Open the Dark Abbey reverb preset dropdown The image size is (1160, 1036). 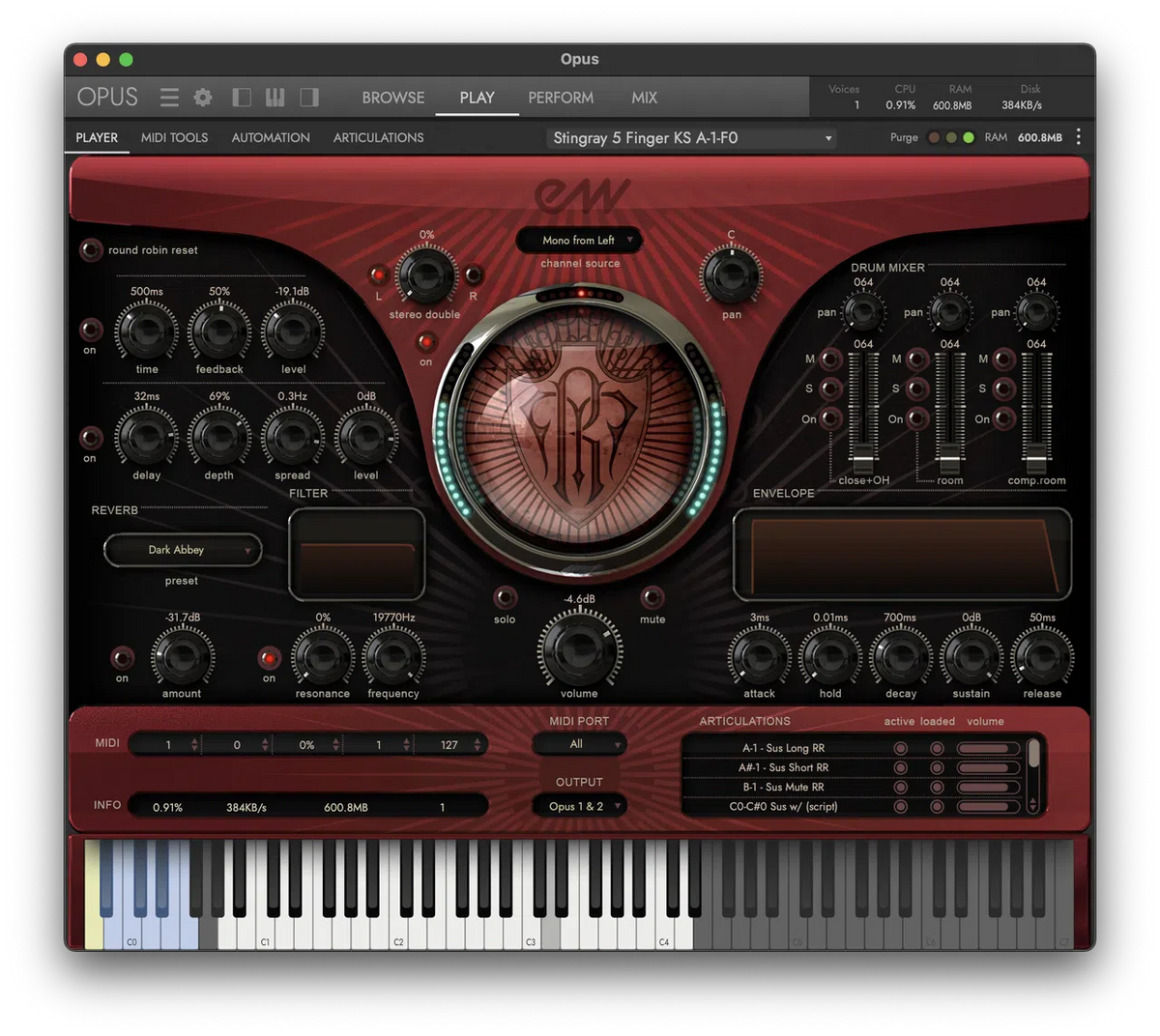coord(182,550)
